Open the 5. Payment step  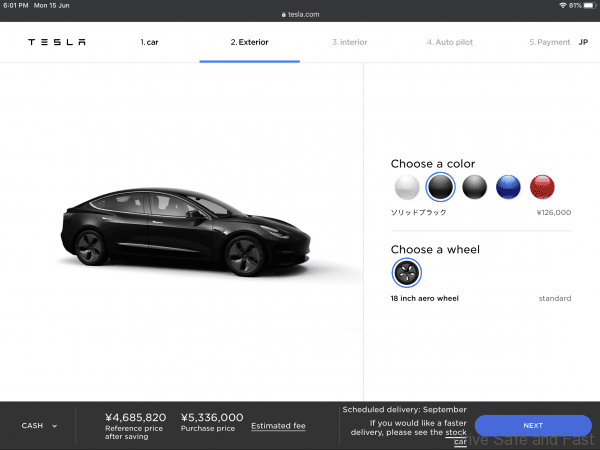tap(550, 42)
